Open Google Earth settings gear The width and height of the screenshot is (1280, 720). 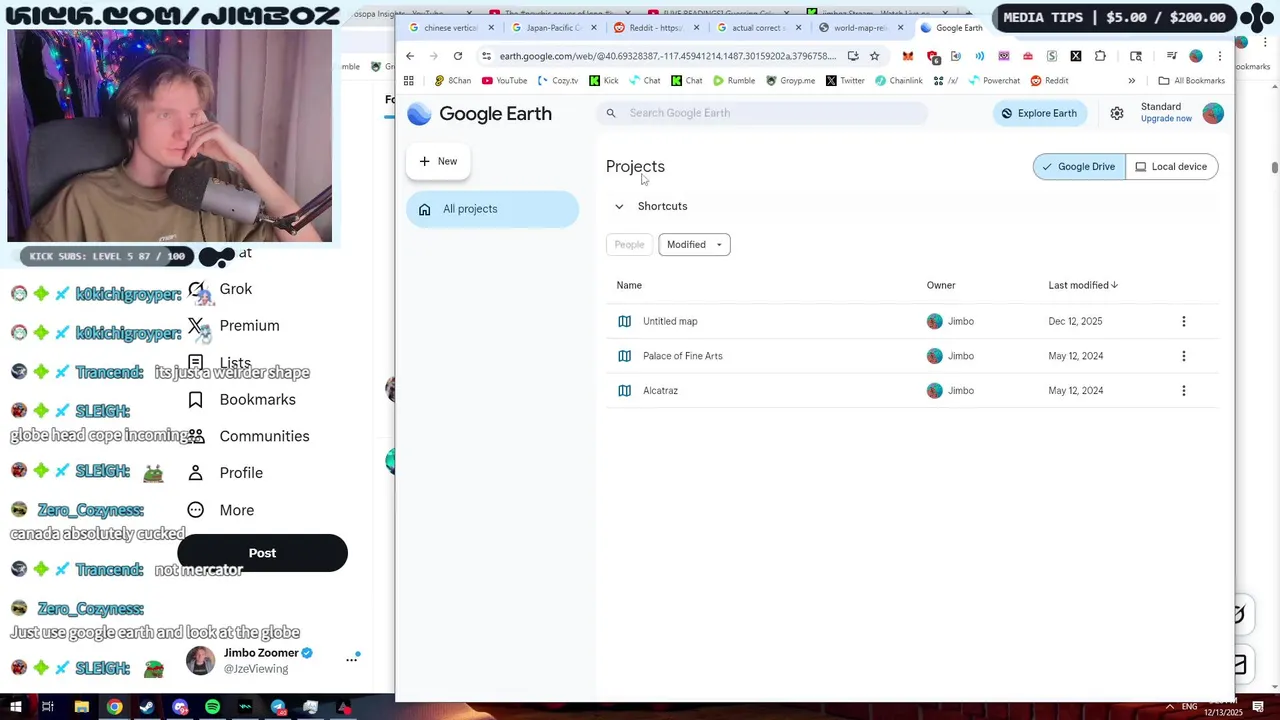(1117, 114)
